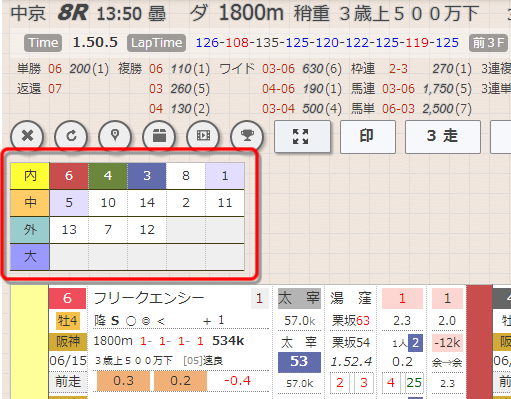
Task: Click the 8R race number heading
Action: [x=73, y=13]
